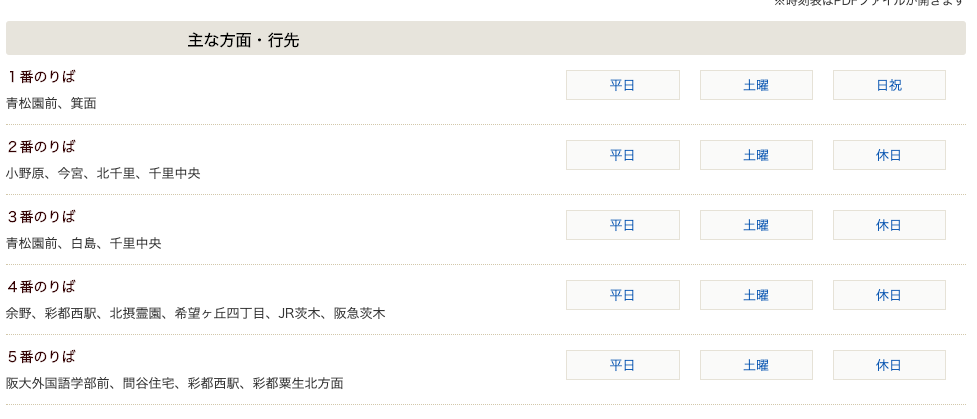Click 平日 button for 3番のりば
The height and width of the screenshot is (419, 977).
[622, 225]
